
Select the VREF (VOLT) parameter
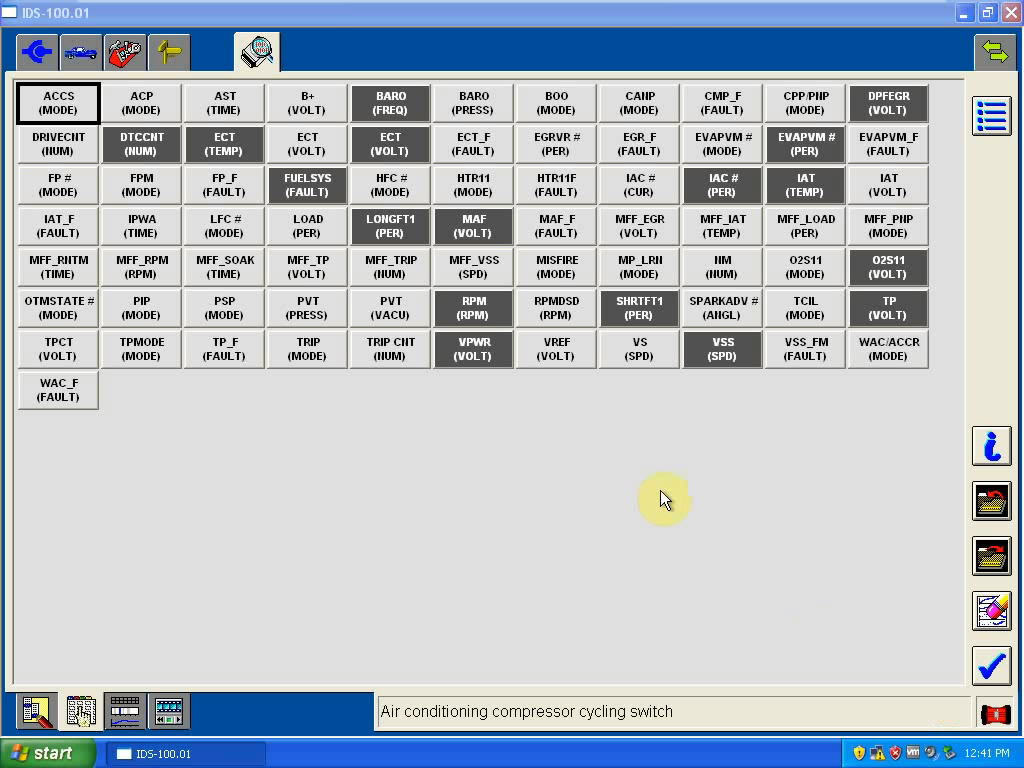point(556,349)
